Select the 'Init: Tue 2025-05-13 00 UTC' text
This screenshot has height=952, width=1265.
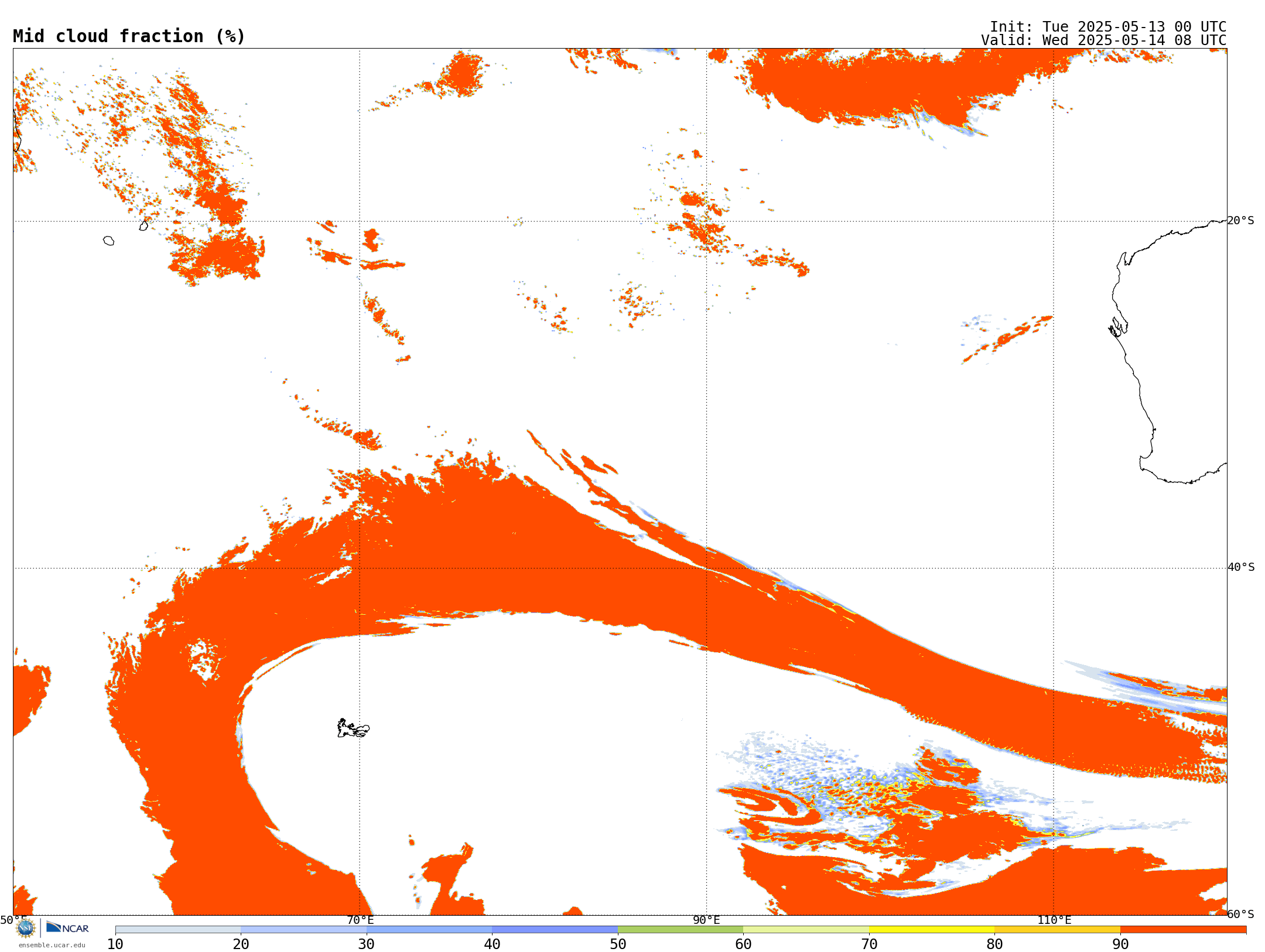(x=1108, y=27)
